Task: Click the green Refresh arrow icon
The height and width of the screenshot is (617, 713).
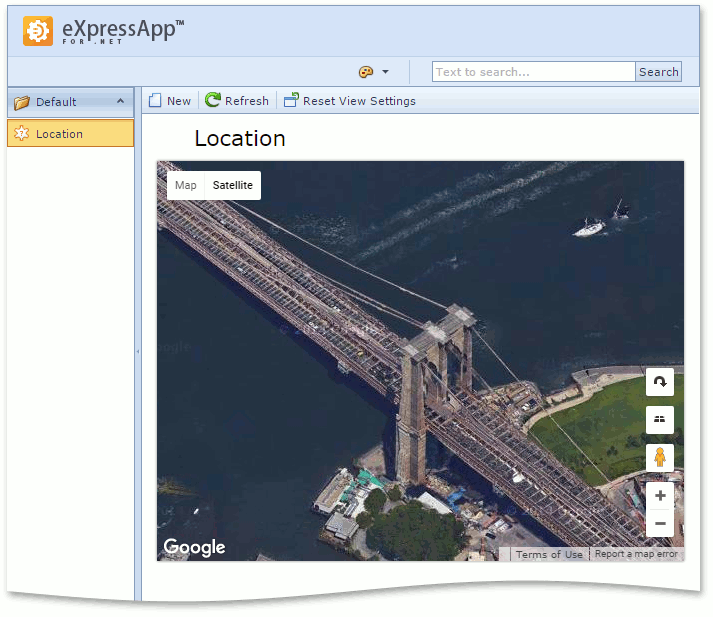Action: click(213, 100)
